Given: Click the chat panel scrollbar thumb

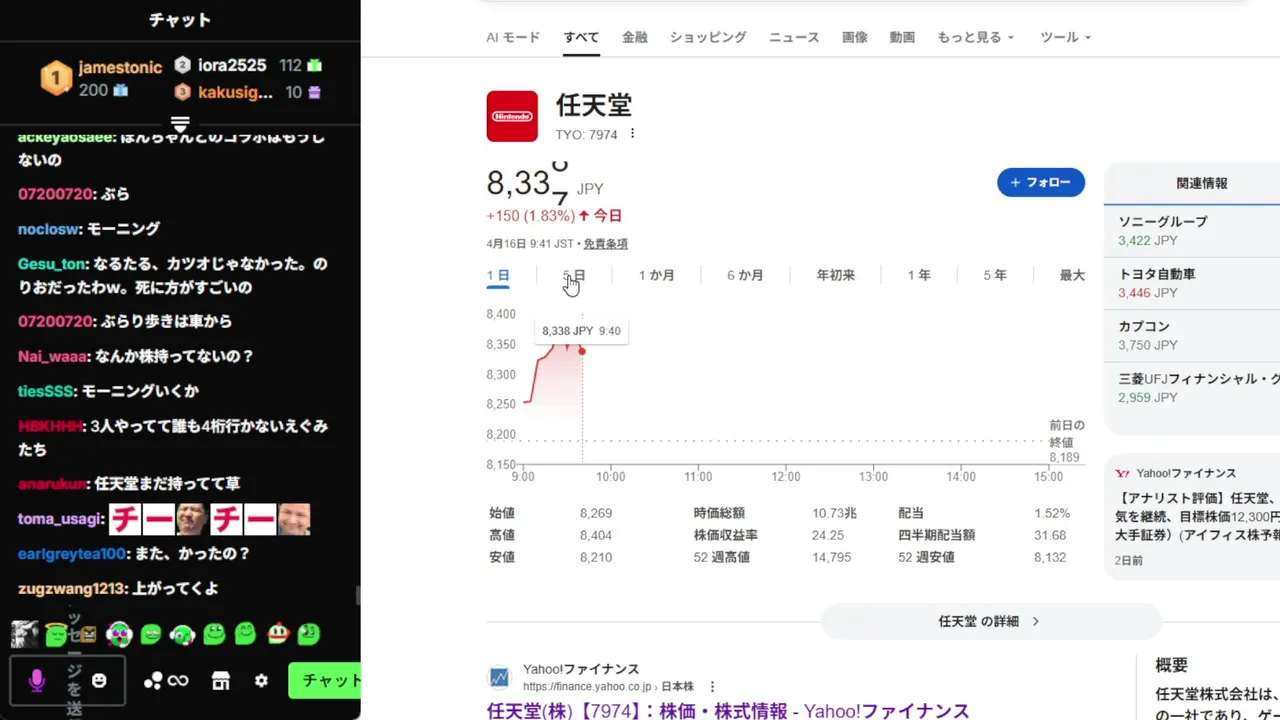Looking at the screenshot, I should click(x=358, y=594).
